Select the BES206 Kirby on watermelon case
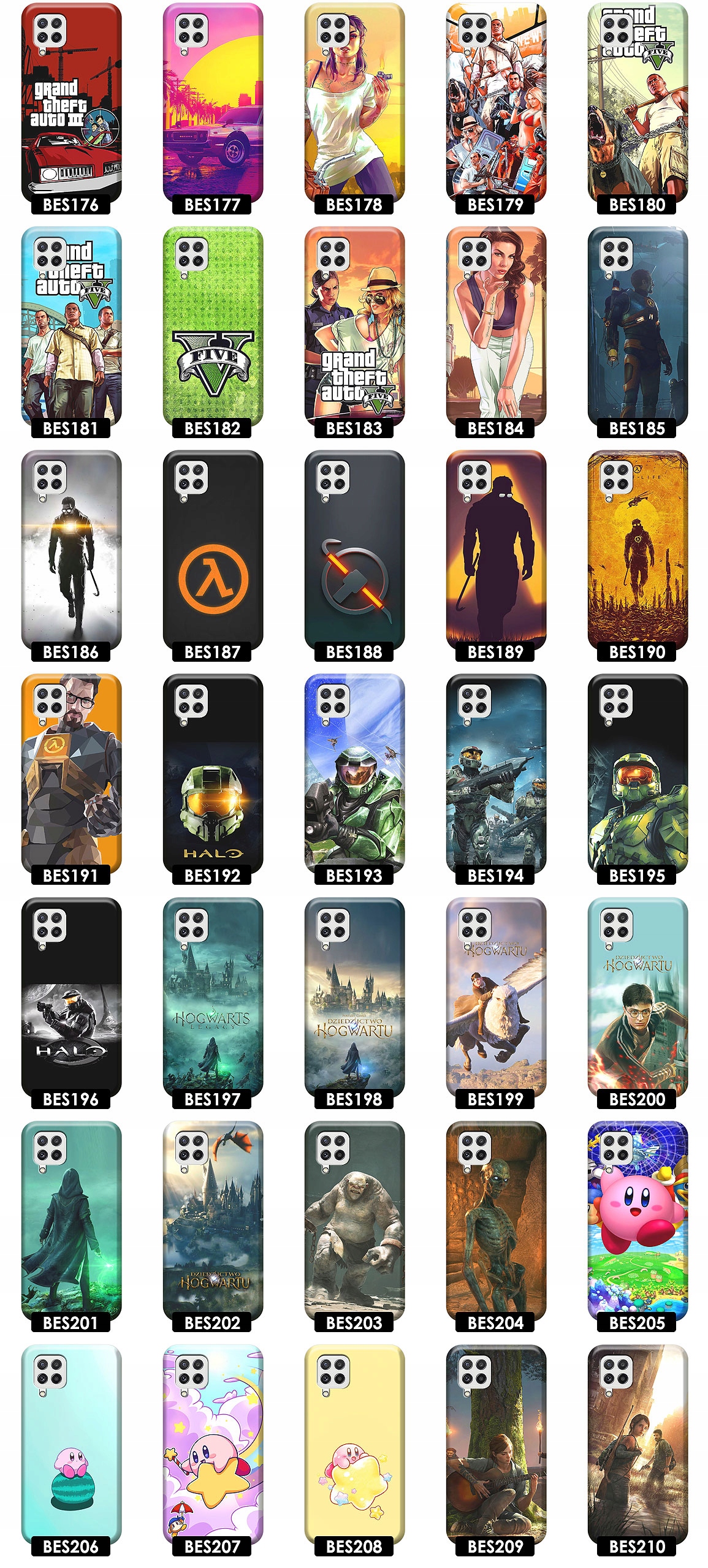 coord(71,1445)
